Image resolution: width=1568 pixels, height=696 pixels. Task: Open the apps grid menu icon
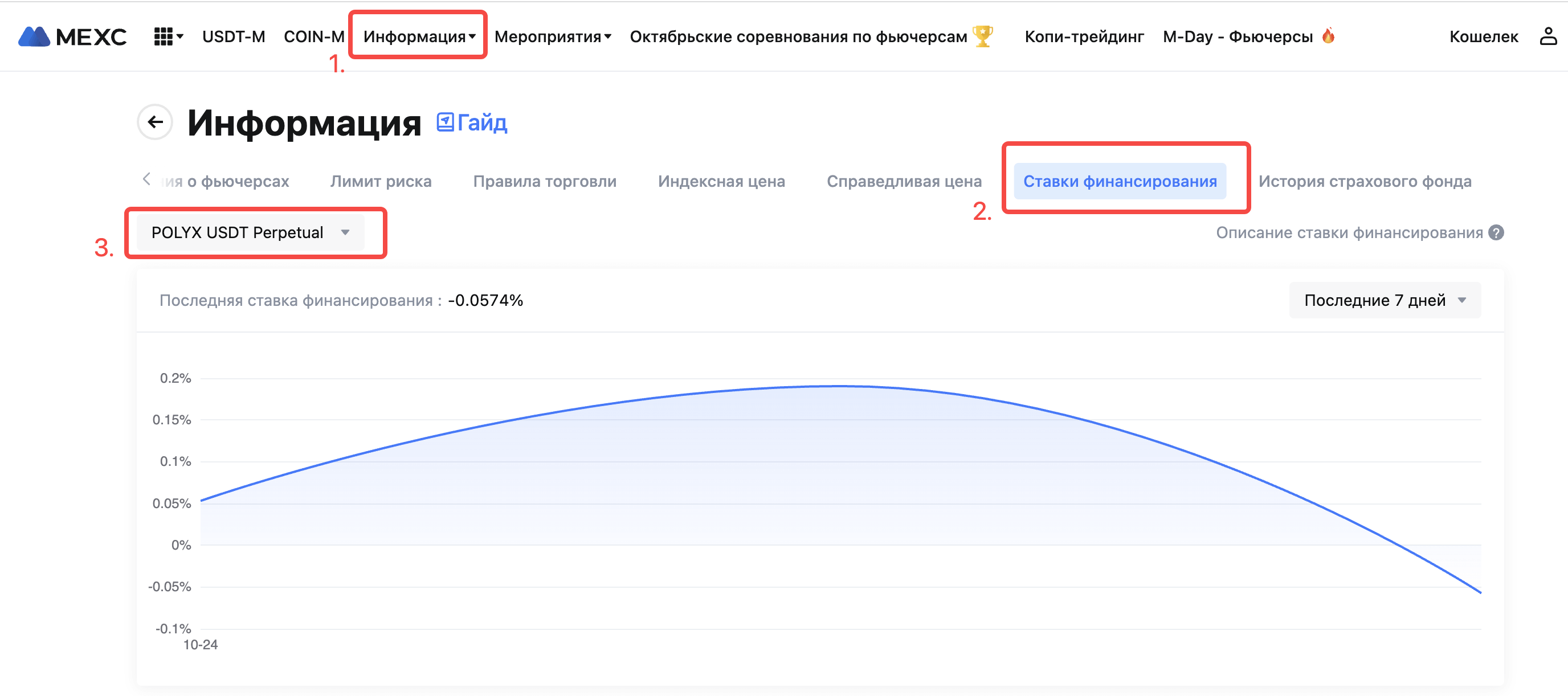point(164,36)
